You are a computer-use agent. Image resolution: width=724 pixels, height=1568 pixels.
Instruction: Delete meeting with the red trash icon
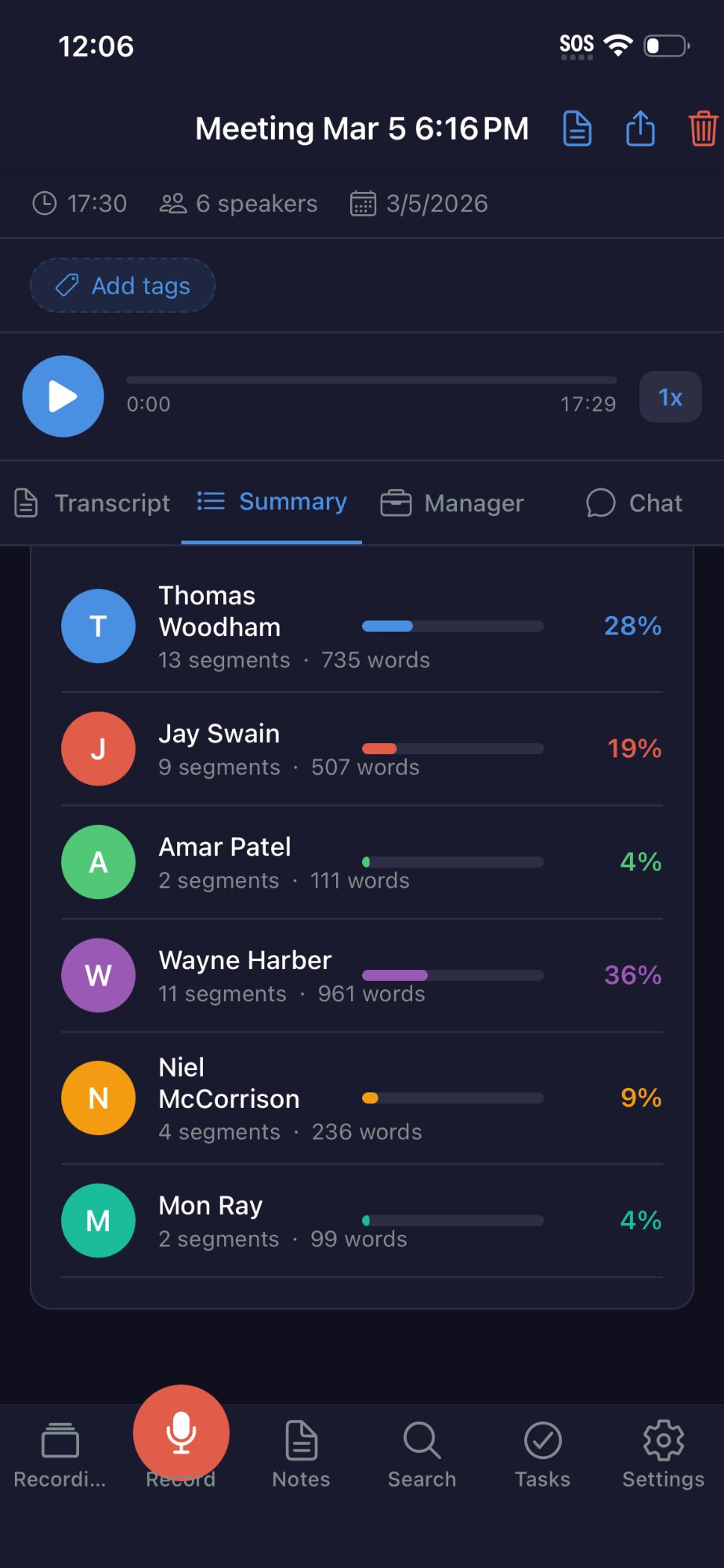pos(703,129)
